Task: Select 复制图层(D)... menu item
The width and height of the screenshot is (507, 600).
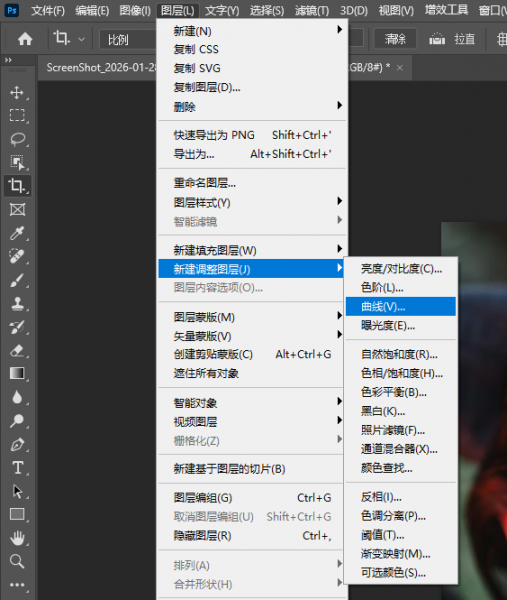Action: pos(253,87)
